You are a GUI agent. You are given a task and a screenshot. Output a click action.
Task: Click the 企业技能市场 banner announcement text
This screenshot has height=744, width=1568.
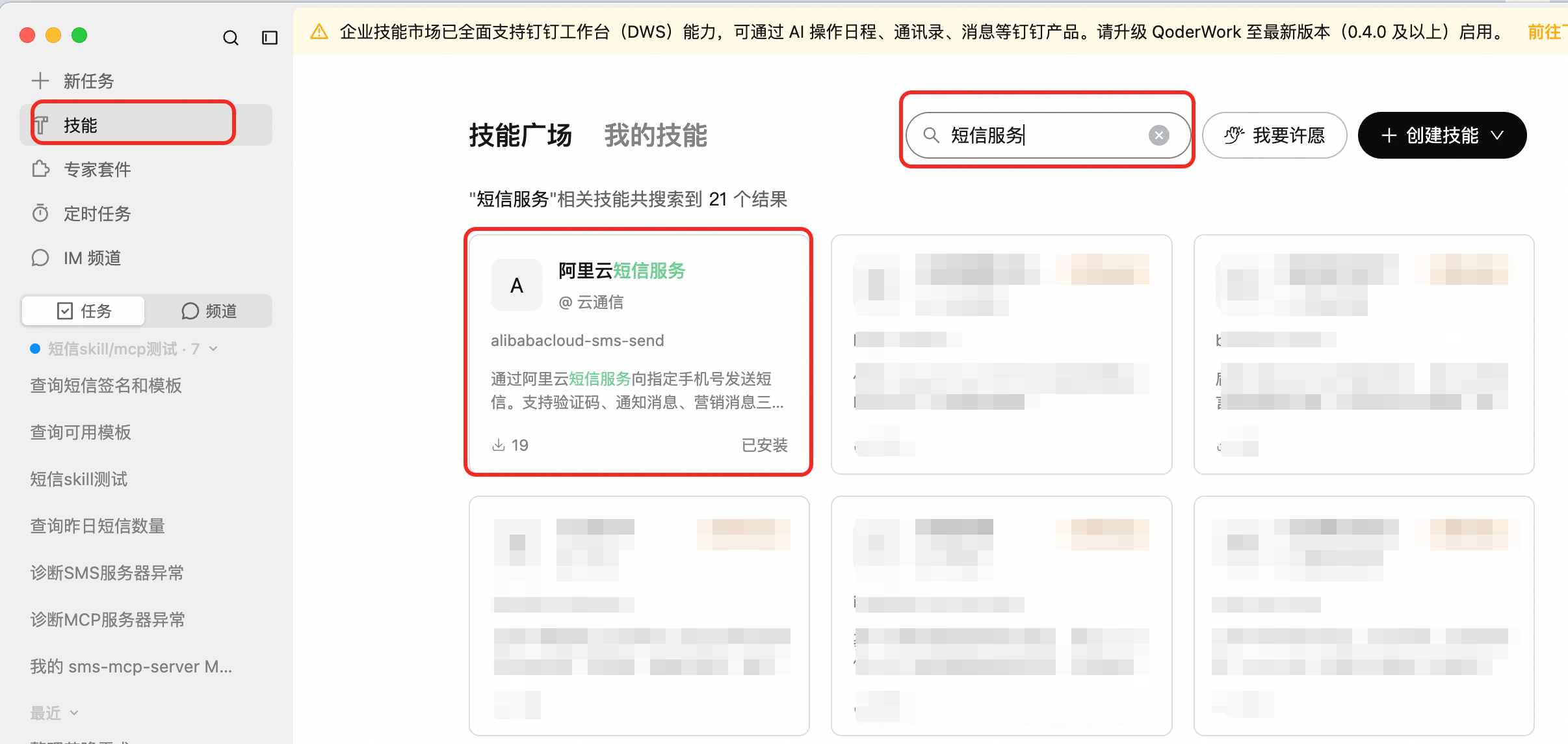(922, 31)
